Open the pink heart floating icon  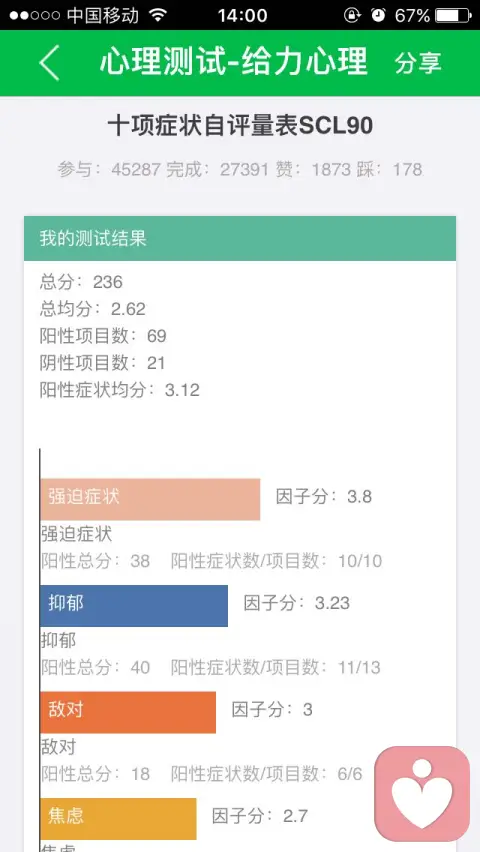coord(422,793)
